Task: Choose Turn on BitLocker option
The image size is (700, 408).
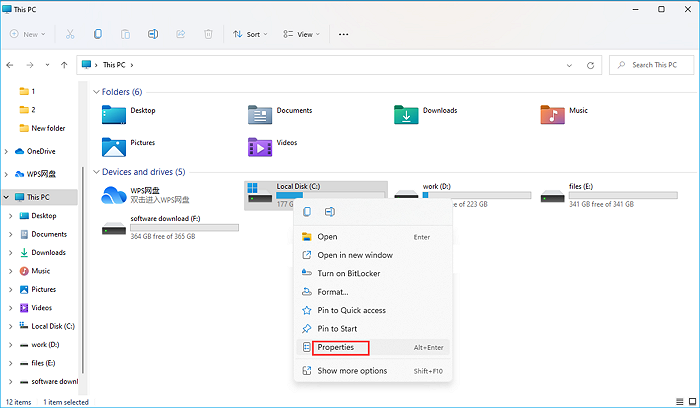Action: click(348, 273)
